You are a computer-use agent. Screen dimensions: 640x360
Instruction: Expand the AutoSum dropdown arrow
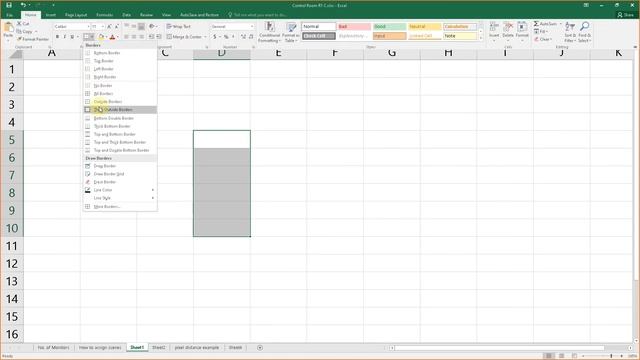coord(560,24)
